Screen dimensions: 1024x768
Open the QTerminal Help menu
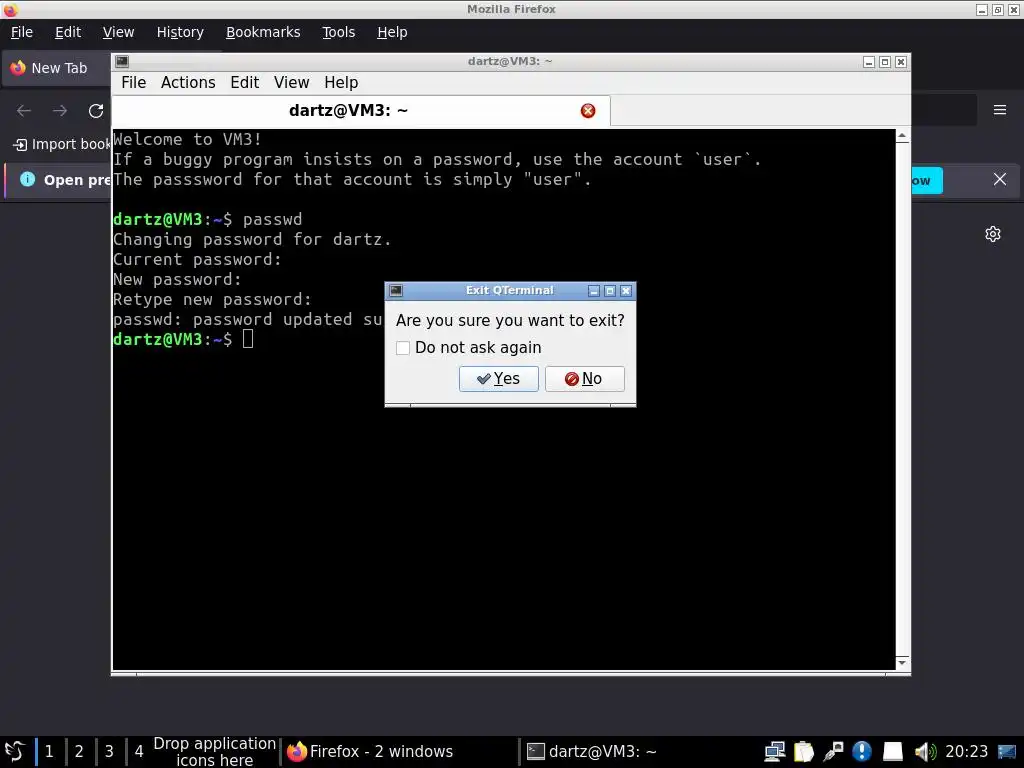click(342, 82)
